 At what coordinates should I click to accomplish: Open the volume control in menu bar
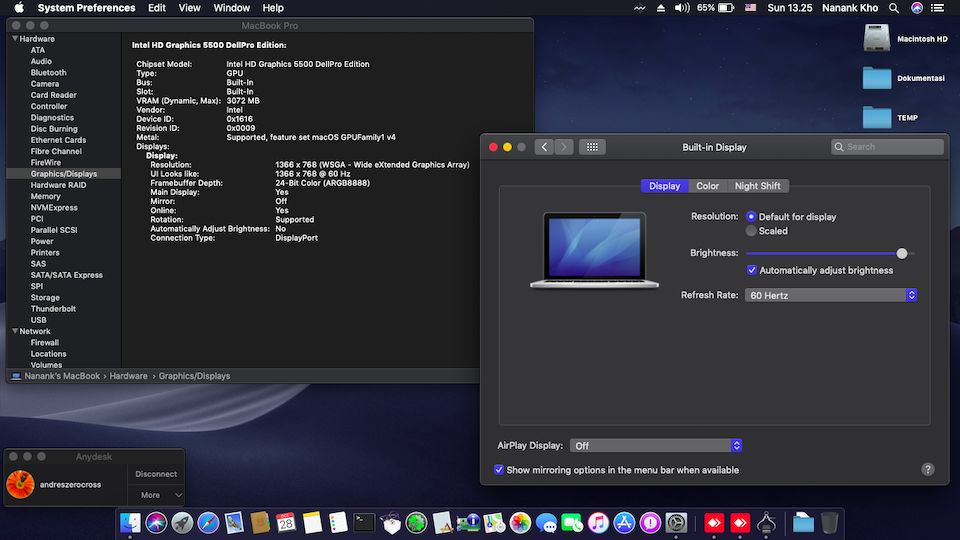click(x=682, y=8)
